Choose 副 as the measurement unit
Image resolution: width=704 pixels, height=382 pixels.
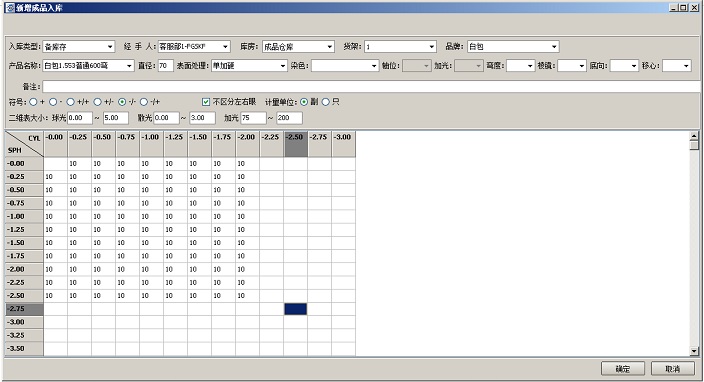(x=304, y=102)
